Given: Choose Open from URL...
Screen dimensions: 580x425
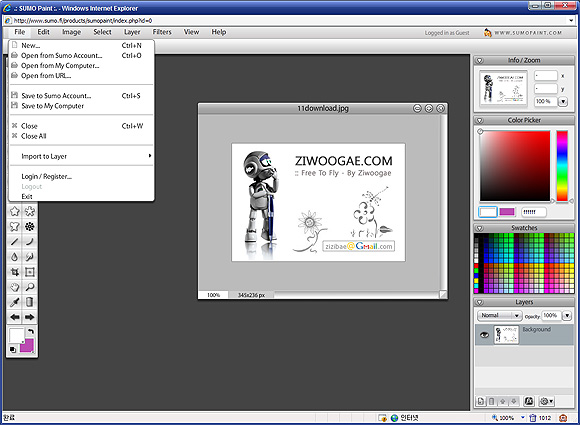Looking at the screenshot, I should pos(81,75).
